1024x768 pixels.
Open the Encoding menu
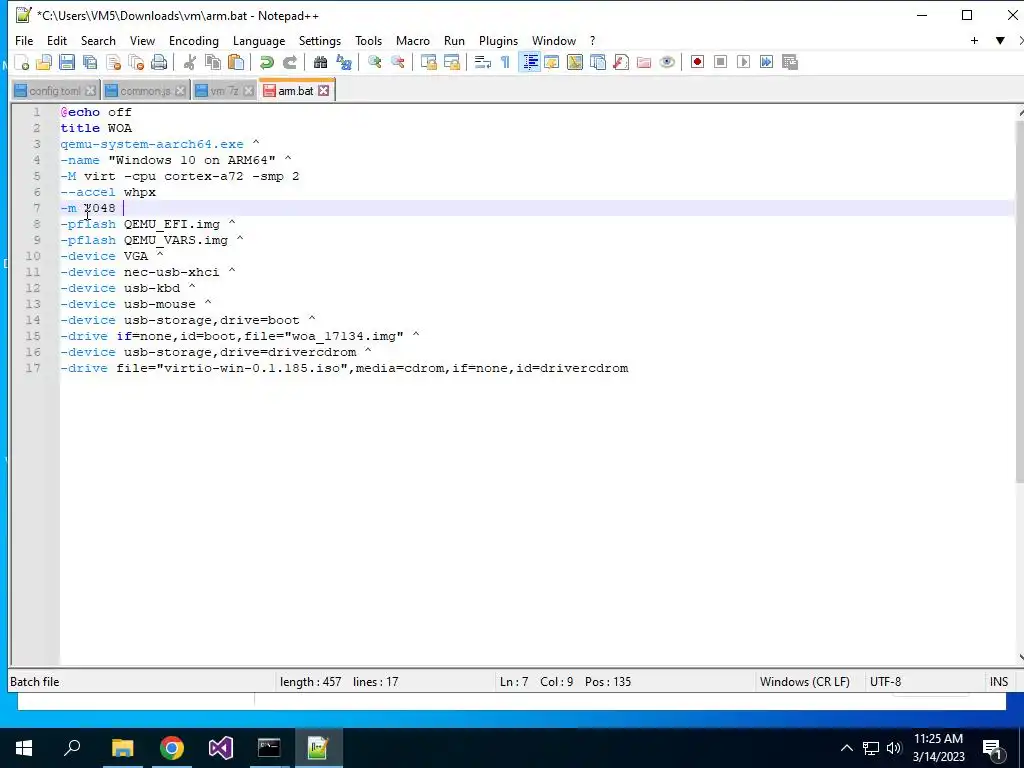(194, 40)
